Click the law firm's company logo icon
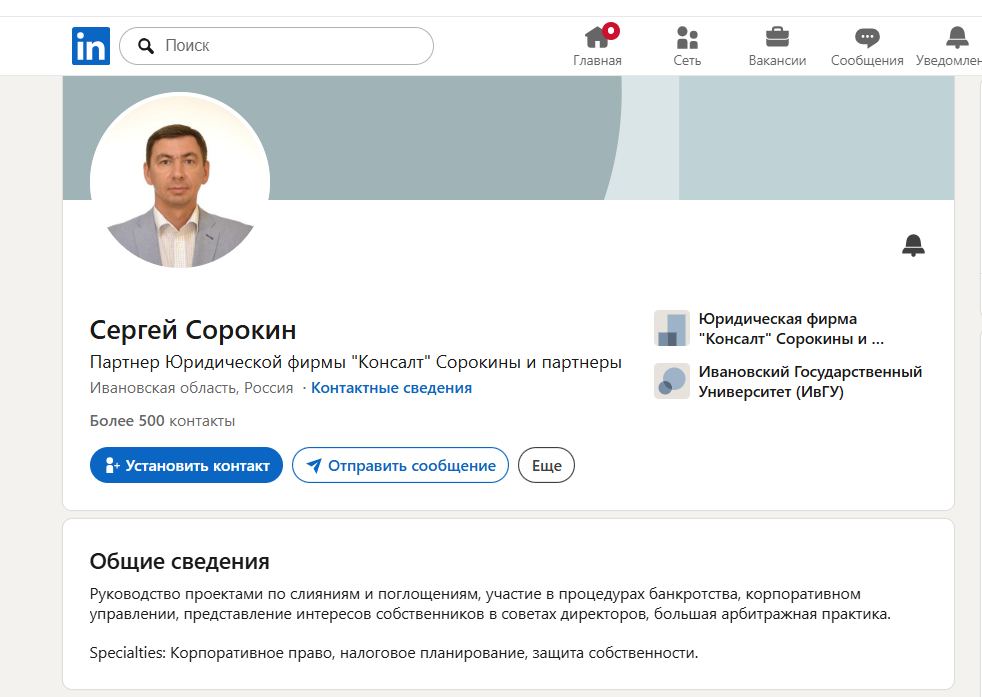 point(672,328)
